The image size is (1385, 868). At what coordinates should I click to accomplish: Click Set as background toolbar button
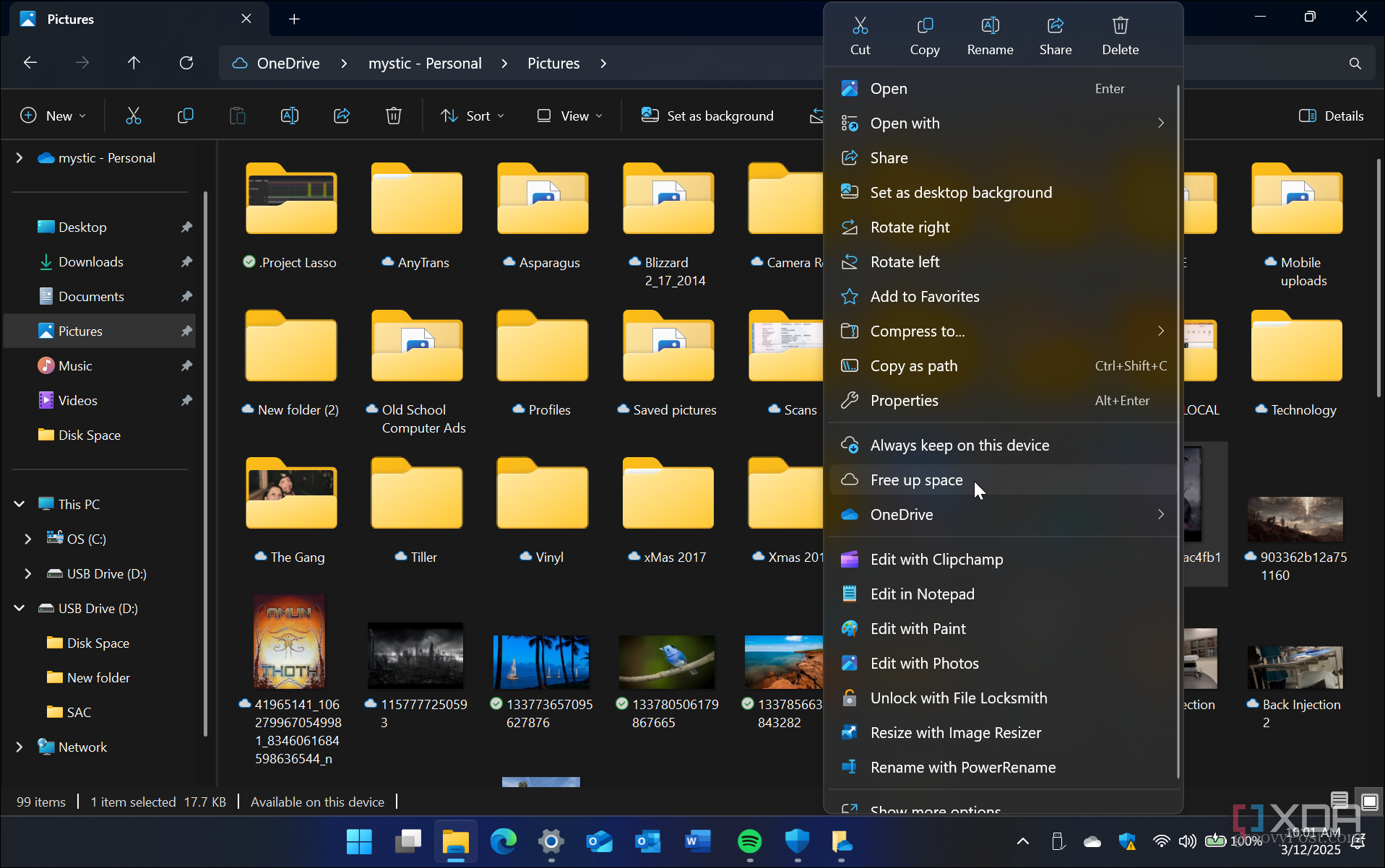707,116
